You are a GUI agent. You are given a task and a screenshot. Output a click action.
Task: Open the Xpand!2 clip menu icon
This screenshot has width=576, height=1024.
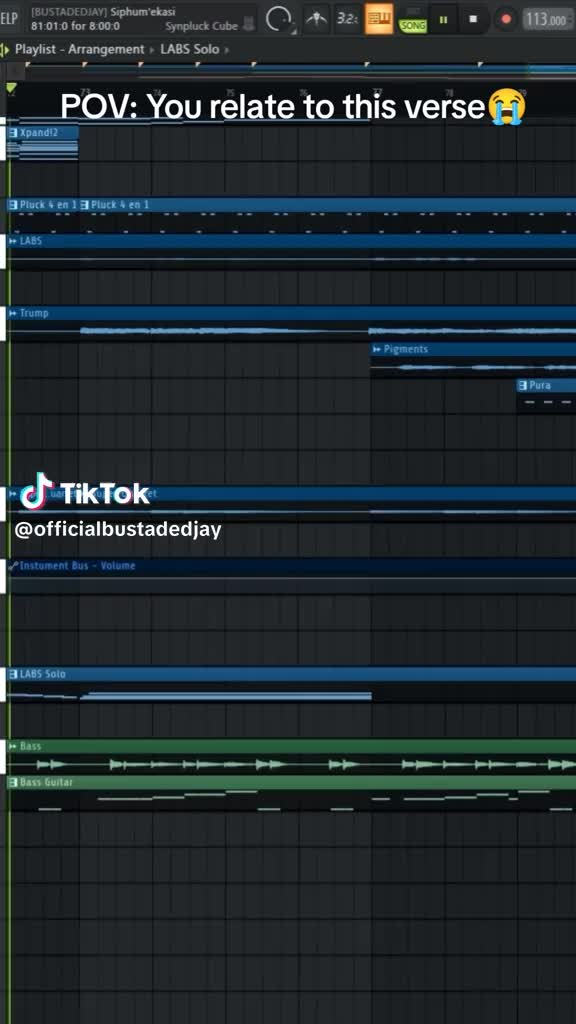(12, 133)
